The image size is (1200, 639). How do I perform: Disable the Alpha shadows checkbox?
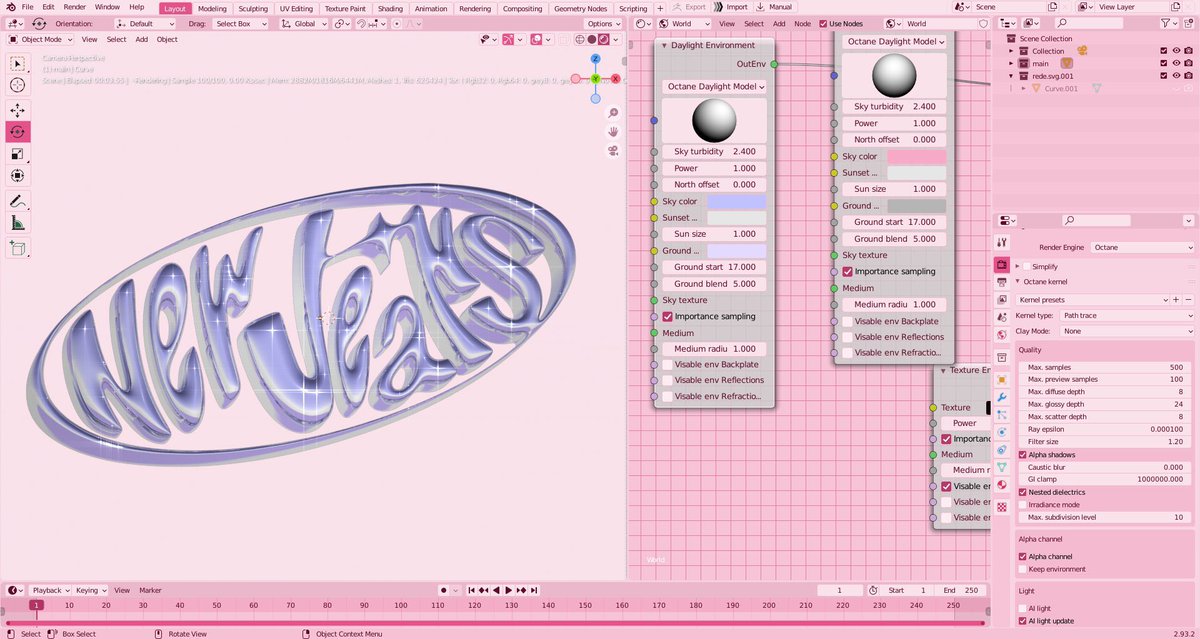pos(1022,455)
